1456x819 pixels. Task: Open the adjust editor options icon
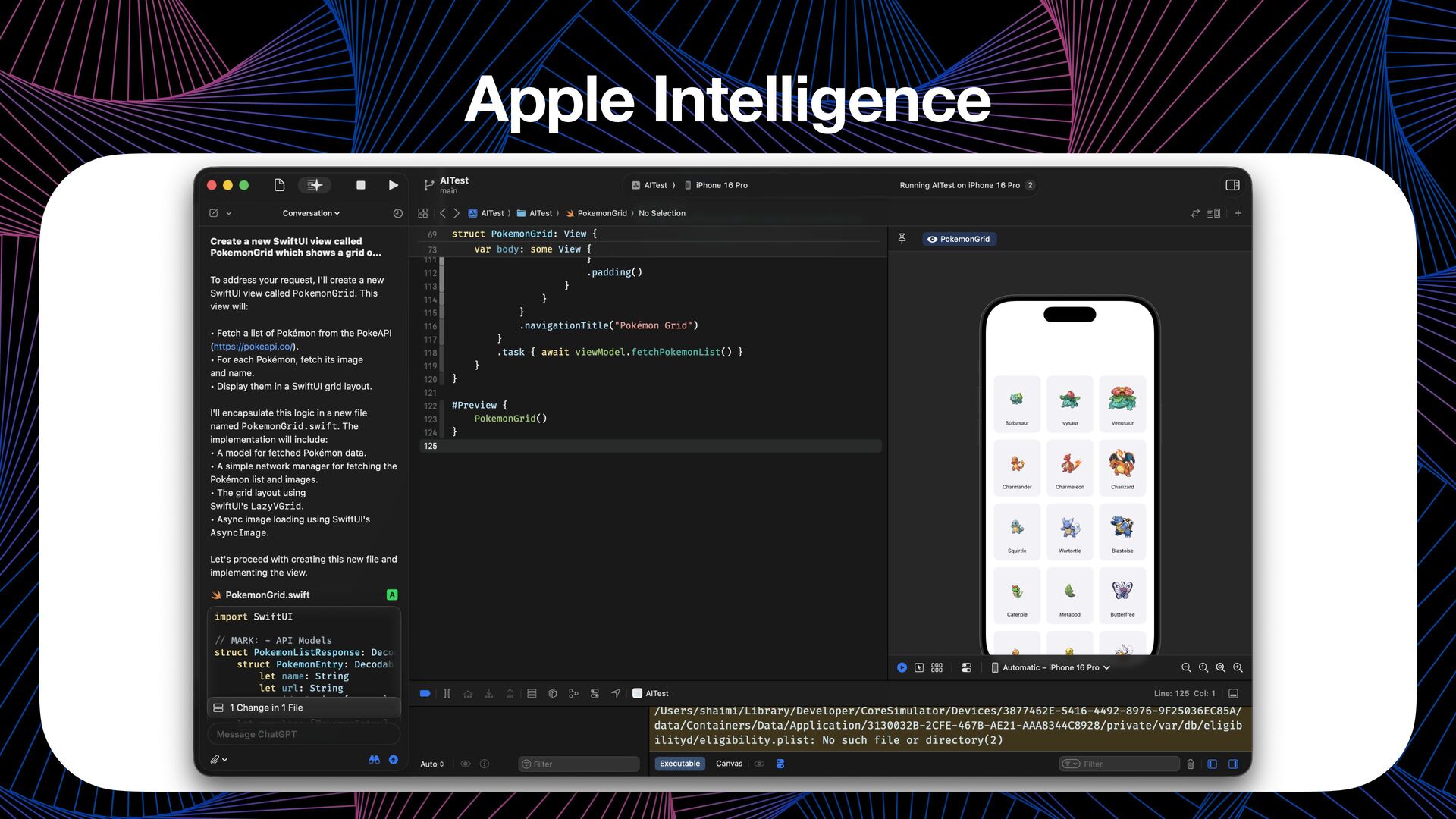(1213, 213)
